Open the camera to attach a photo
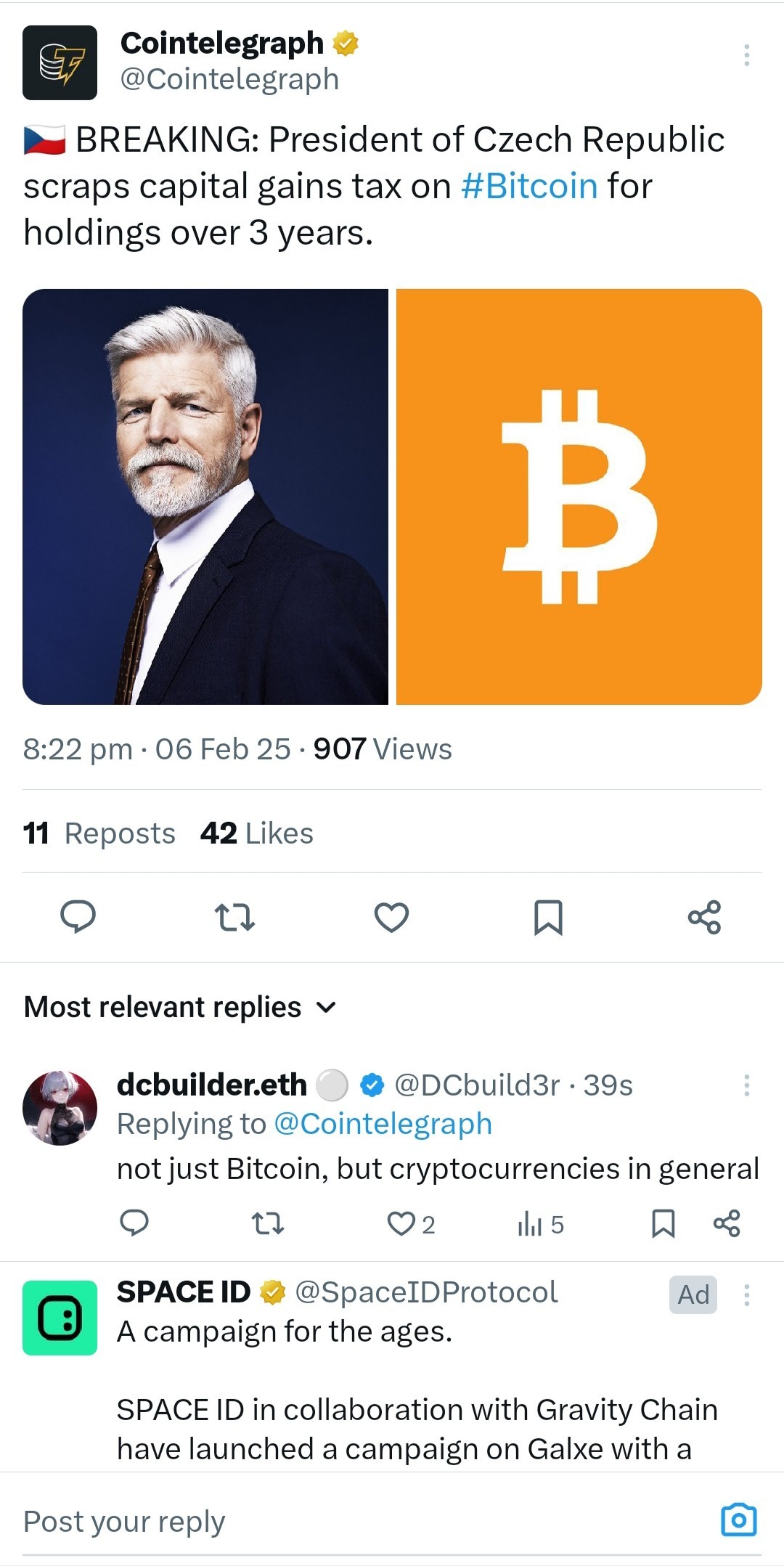784x1566 pixels. [739, 1520]
